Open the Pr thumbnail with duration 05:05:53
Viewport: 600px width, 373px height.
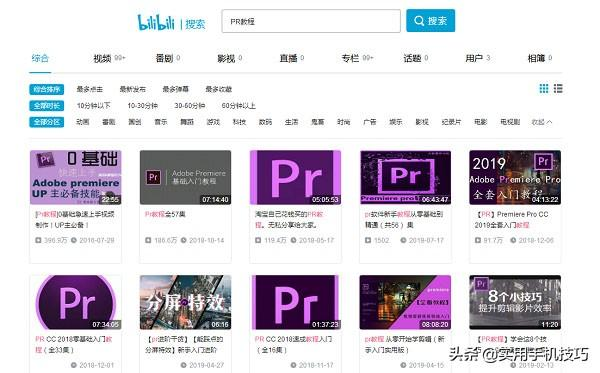(x=295, y=178)
